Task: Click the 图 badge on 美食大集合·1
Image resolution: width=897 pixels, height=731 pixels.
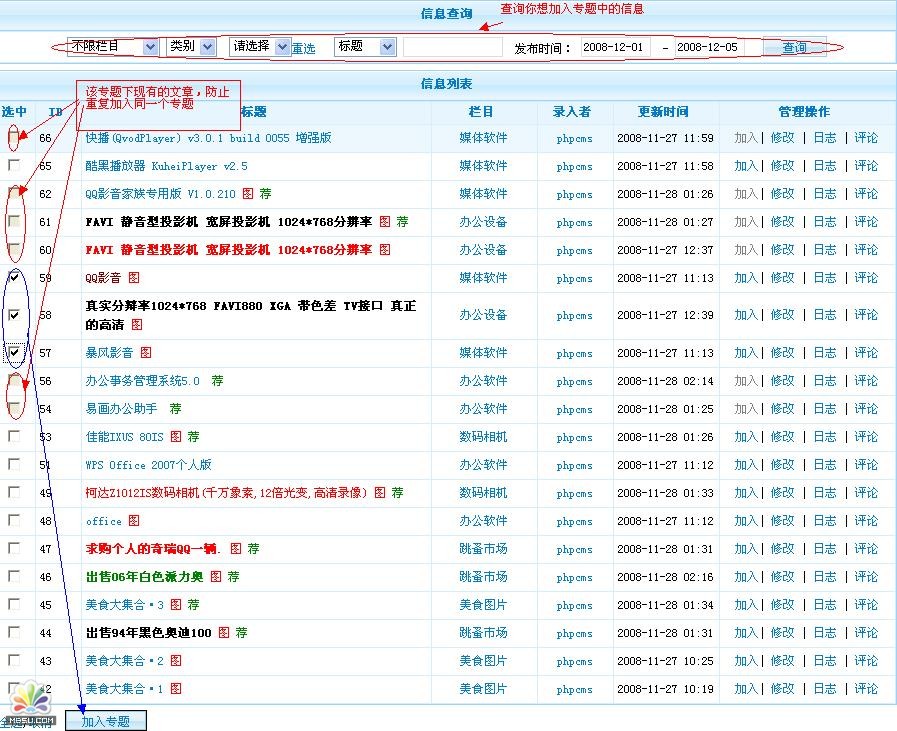Action: [x=175, y=689]
